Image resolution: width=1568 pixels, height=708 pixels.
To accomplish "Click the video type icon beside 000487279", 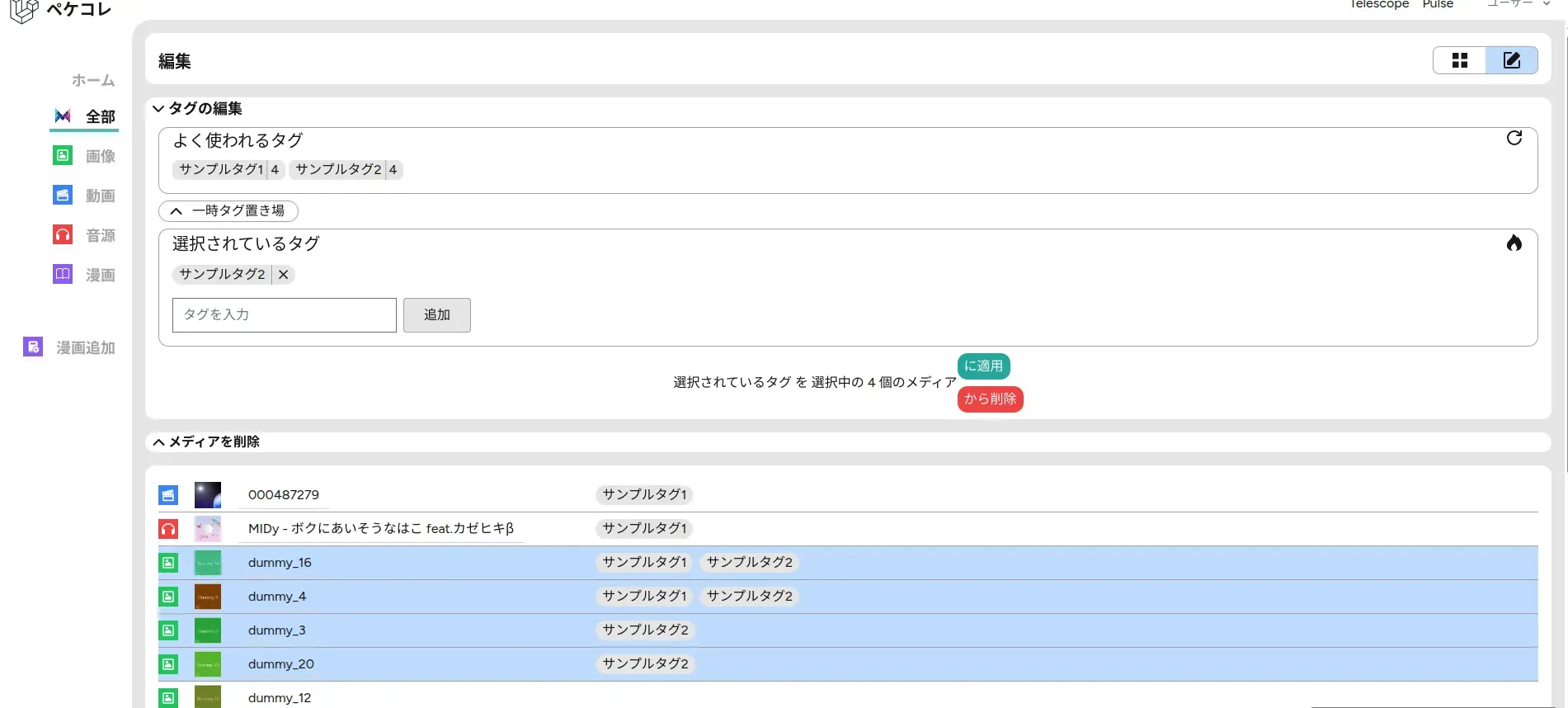I will [x=168, y=495].
